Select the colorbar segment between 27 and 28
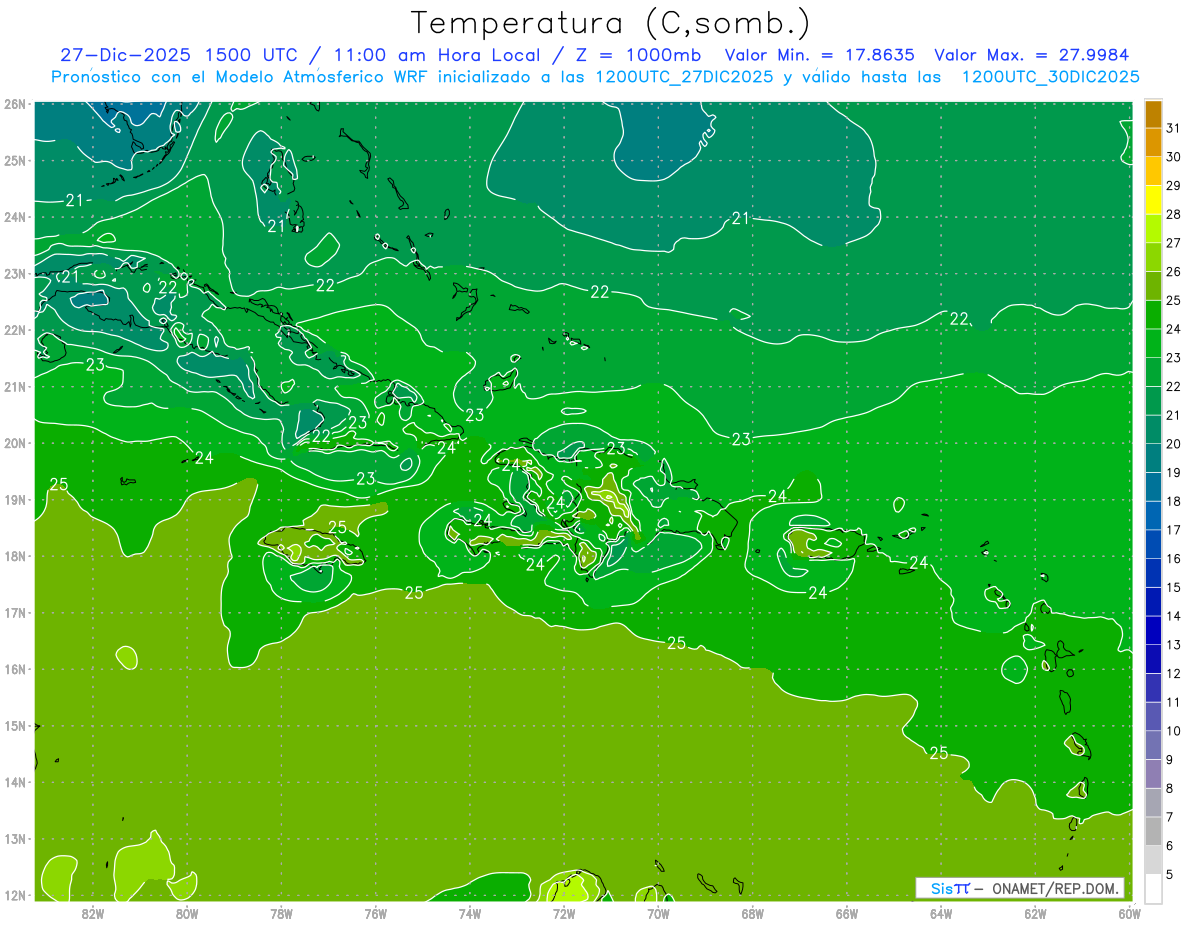This screenshot has height=927, width=1200. [1153, 229]
